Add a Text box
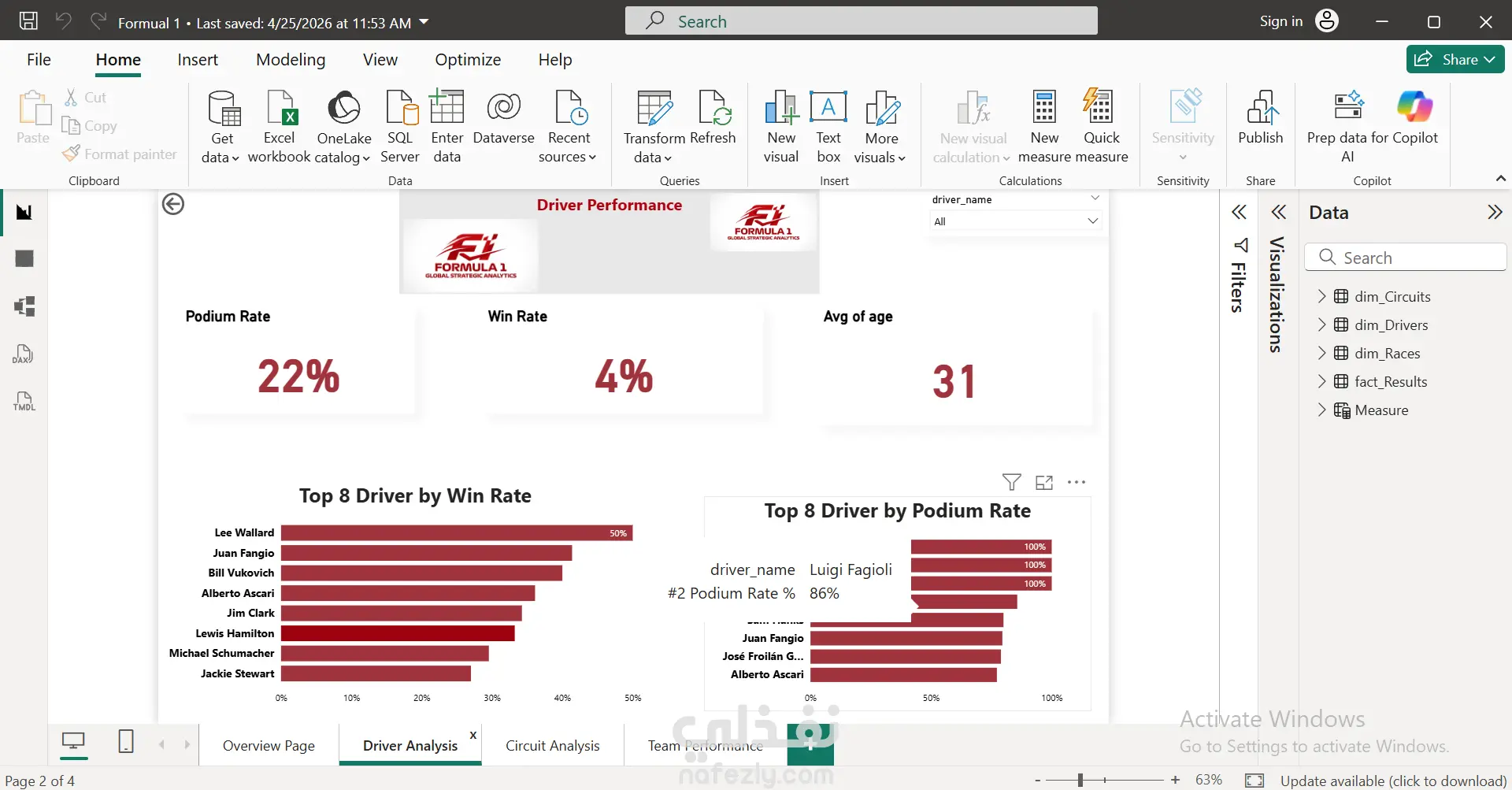Screen dimensions: 1512x790 pos(828,126)
